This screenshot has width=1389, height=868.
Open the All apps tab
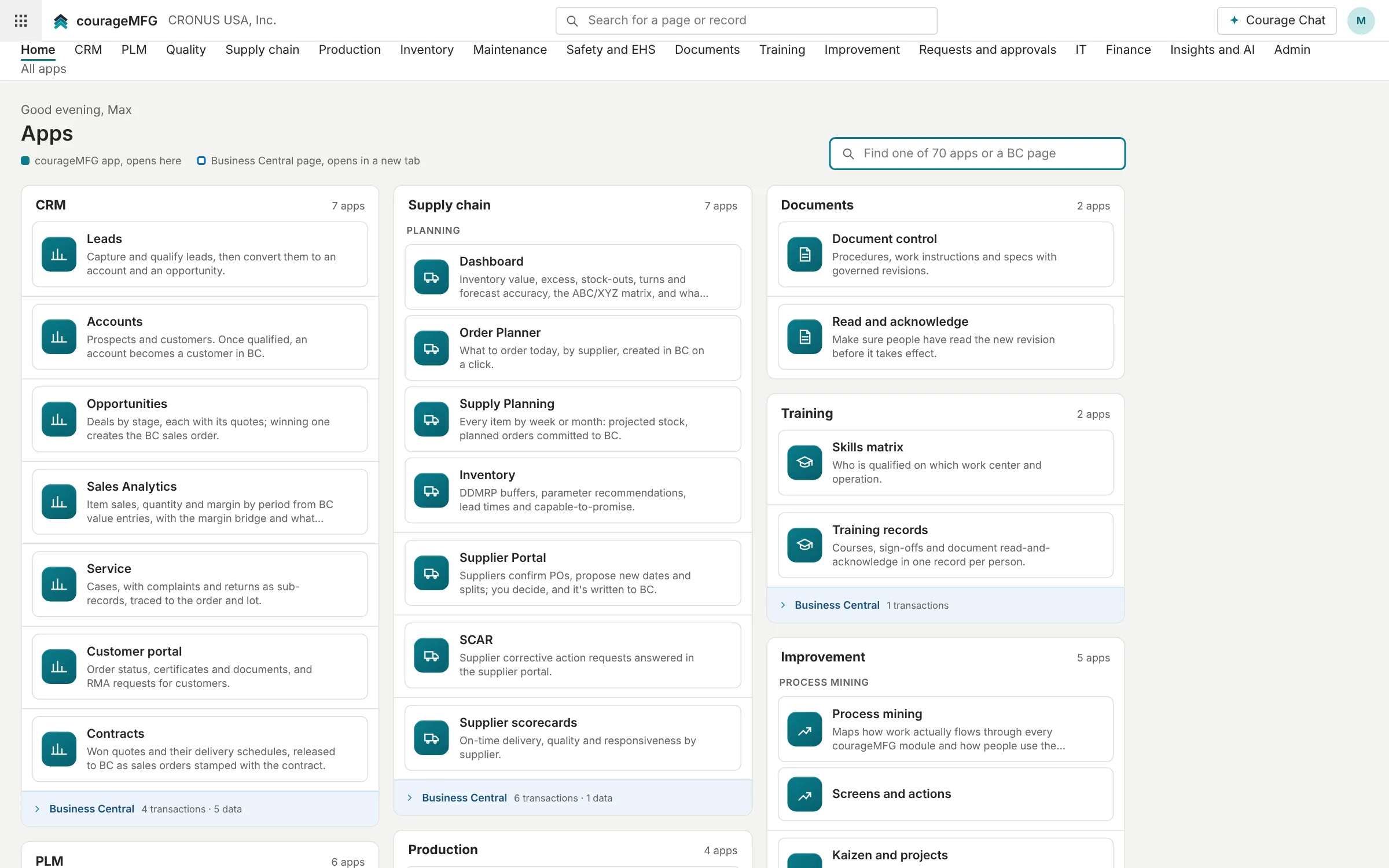[x=43, y=69]
